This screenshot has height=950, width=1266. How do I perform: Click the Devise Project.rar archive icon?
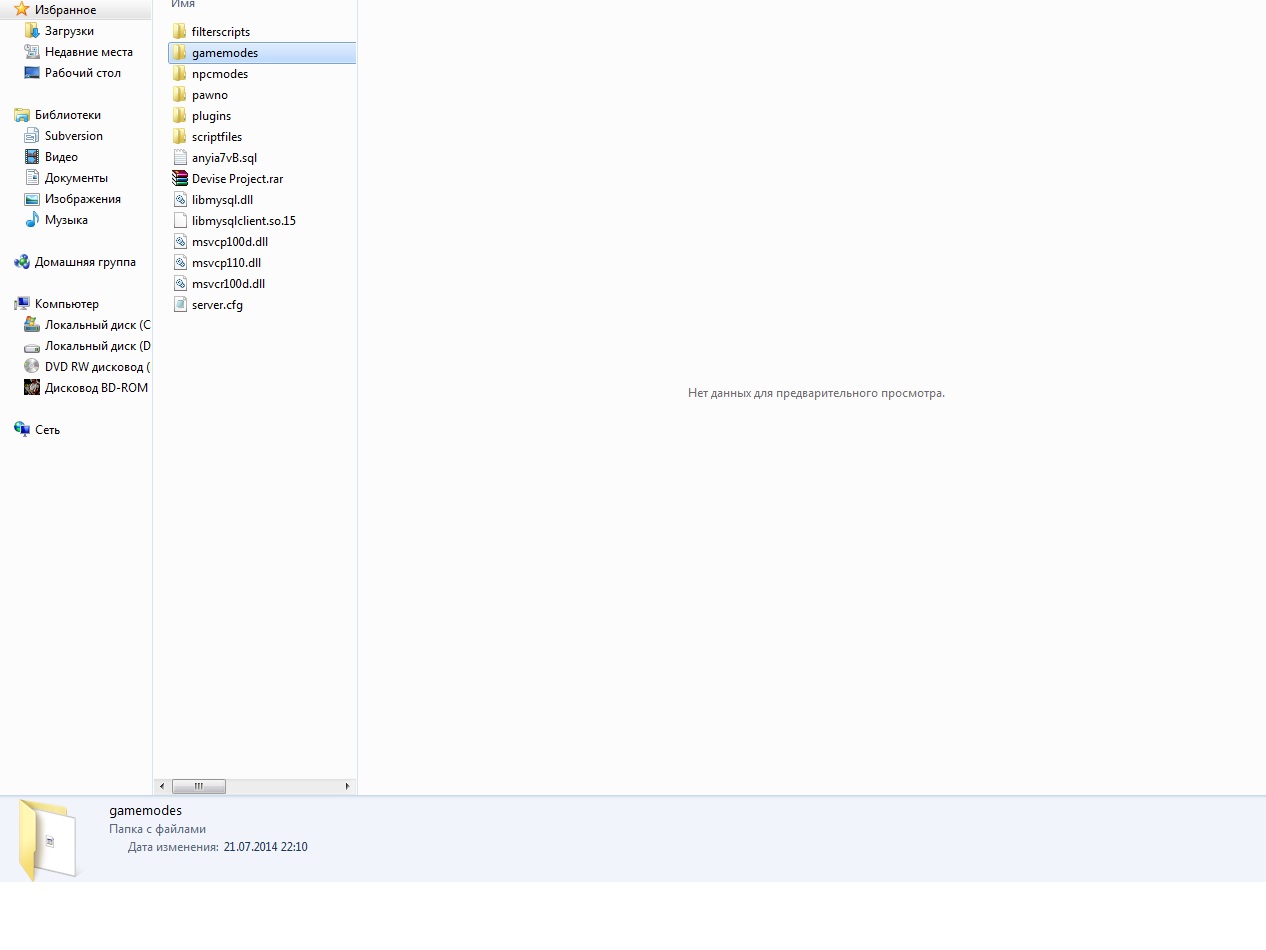[180, 178]
